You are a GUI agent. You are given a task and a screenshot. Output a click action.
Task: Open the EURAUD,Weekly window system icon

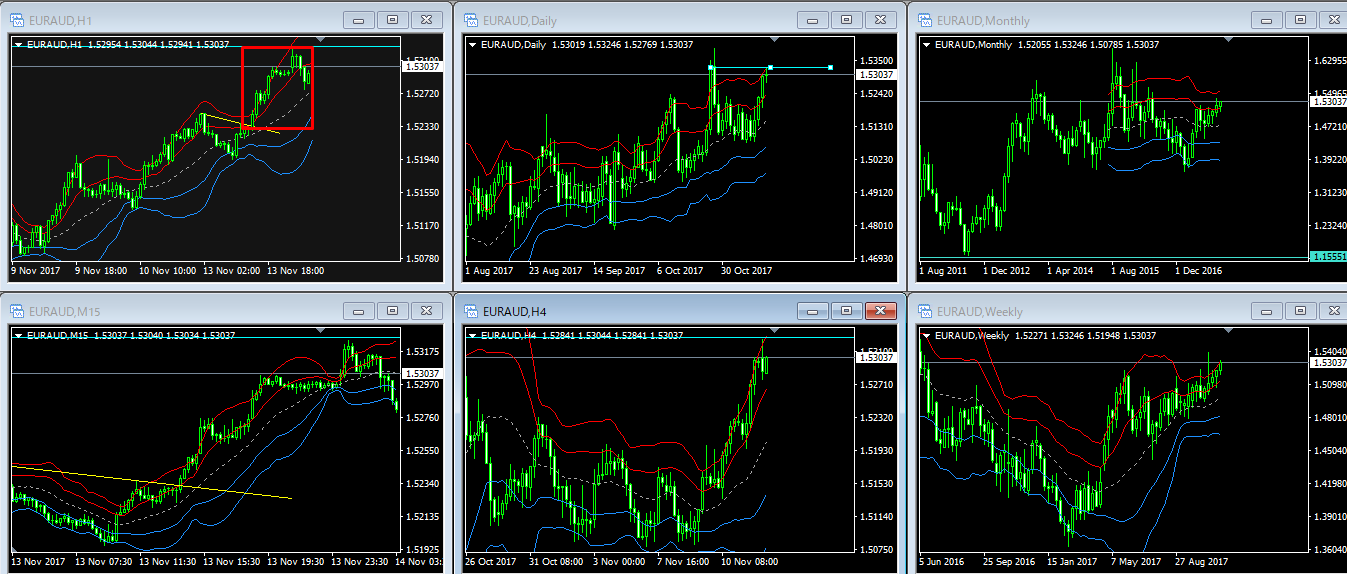tap(925, 311)
